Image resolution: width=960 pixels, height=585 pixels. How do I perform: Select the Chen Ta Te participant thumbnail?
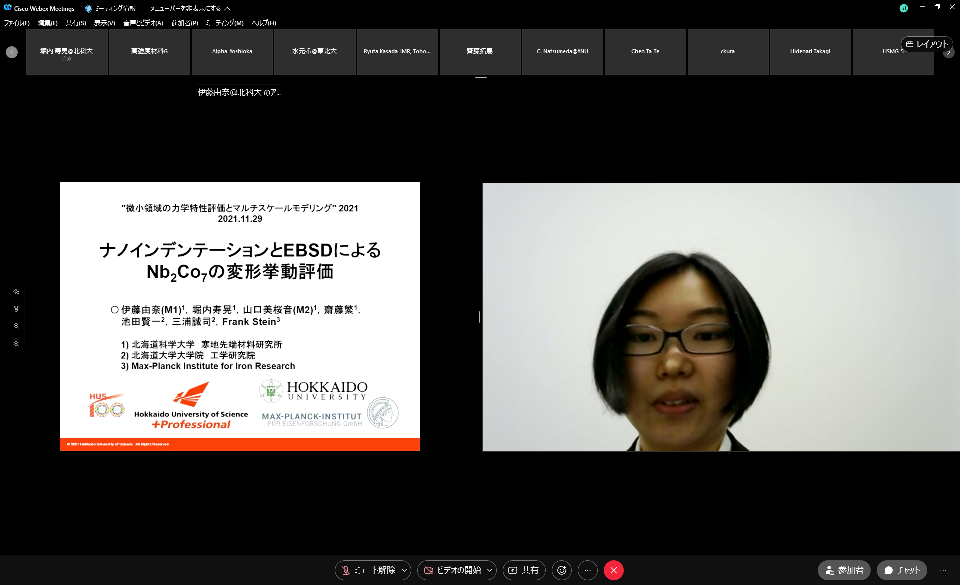[x=645, y=51]
